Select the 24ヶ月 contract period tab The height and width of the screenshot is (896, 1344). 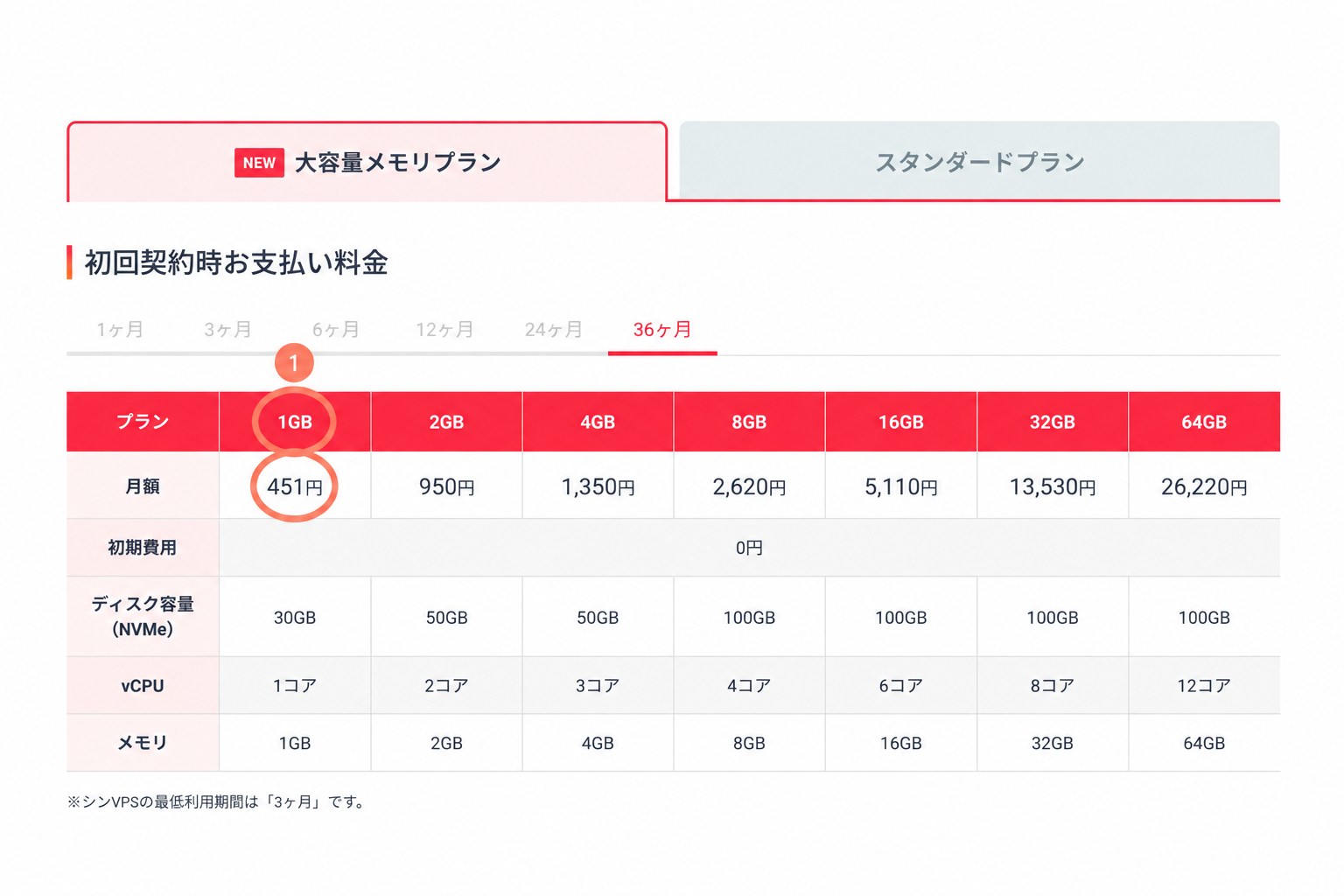click(554, 330)
